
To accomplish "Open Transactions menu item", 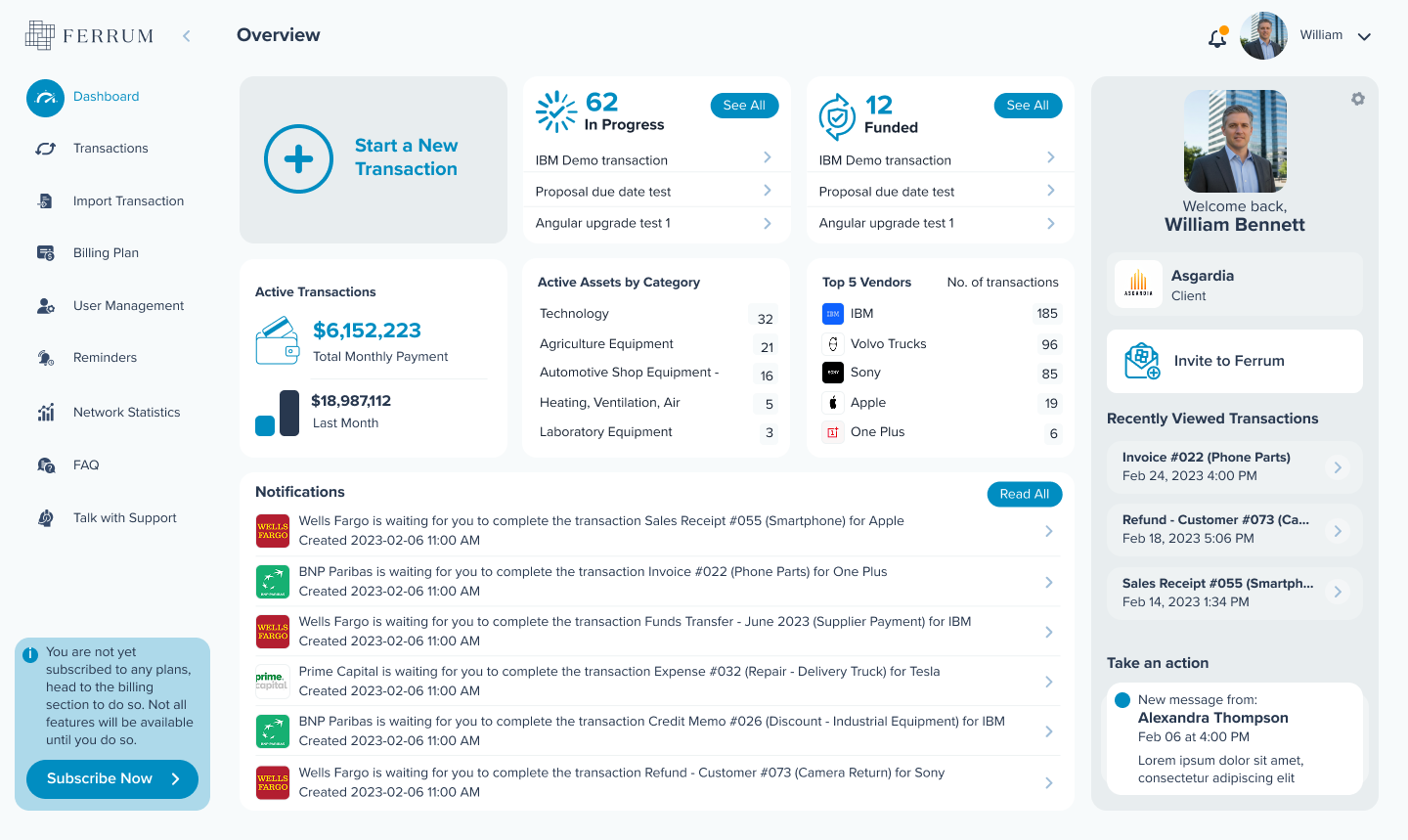I will pyautogui.click(x=110, y=149).
